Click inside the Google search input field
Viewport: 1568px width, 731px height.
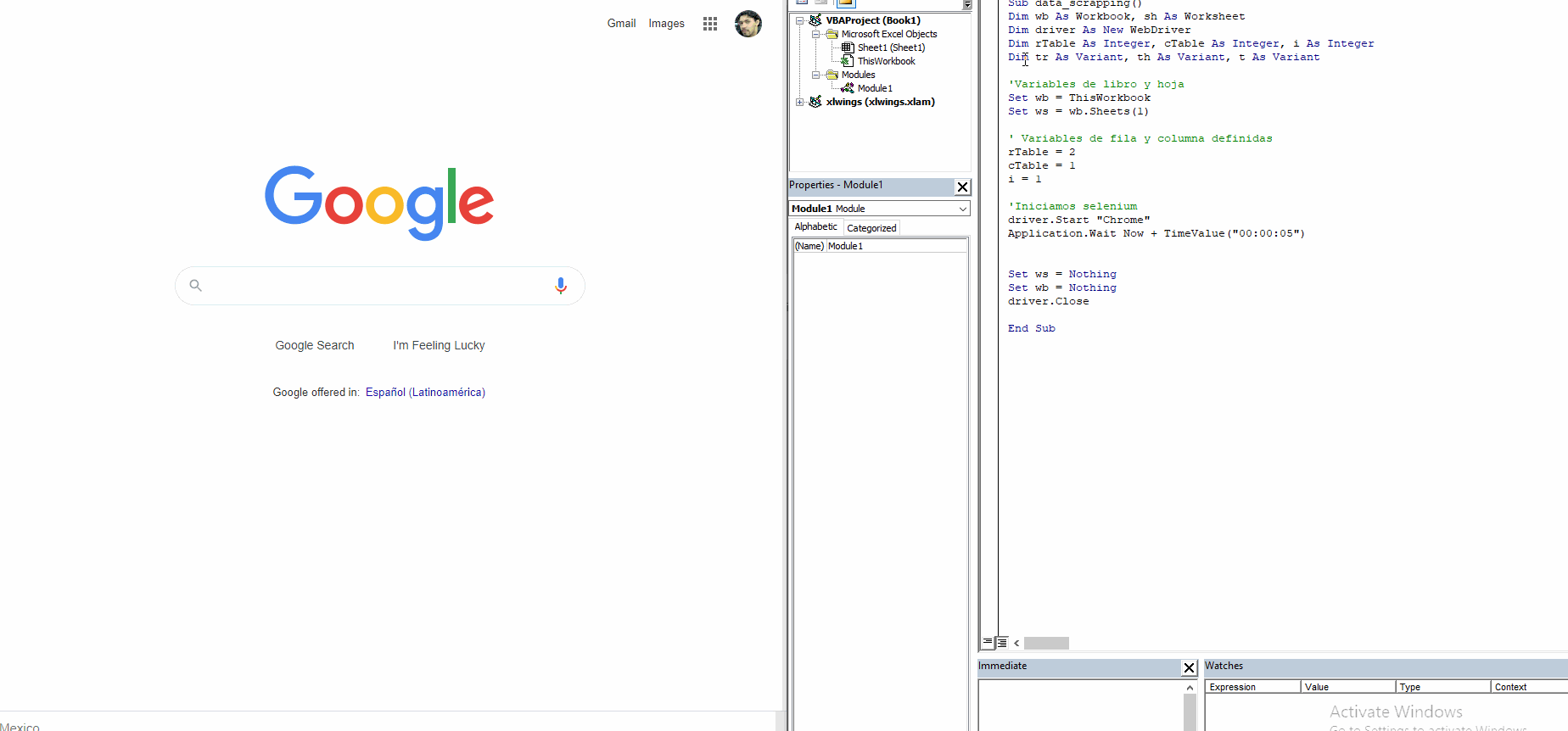(380, 286)
